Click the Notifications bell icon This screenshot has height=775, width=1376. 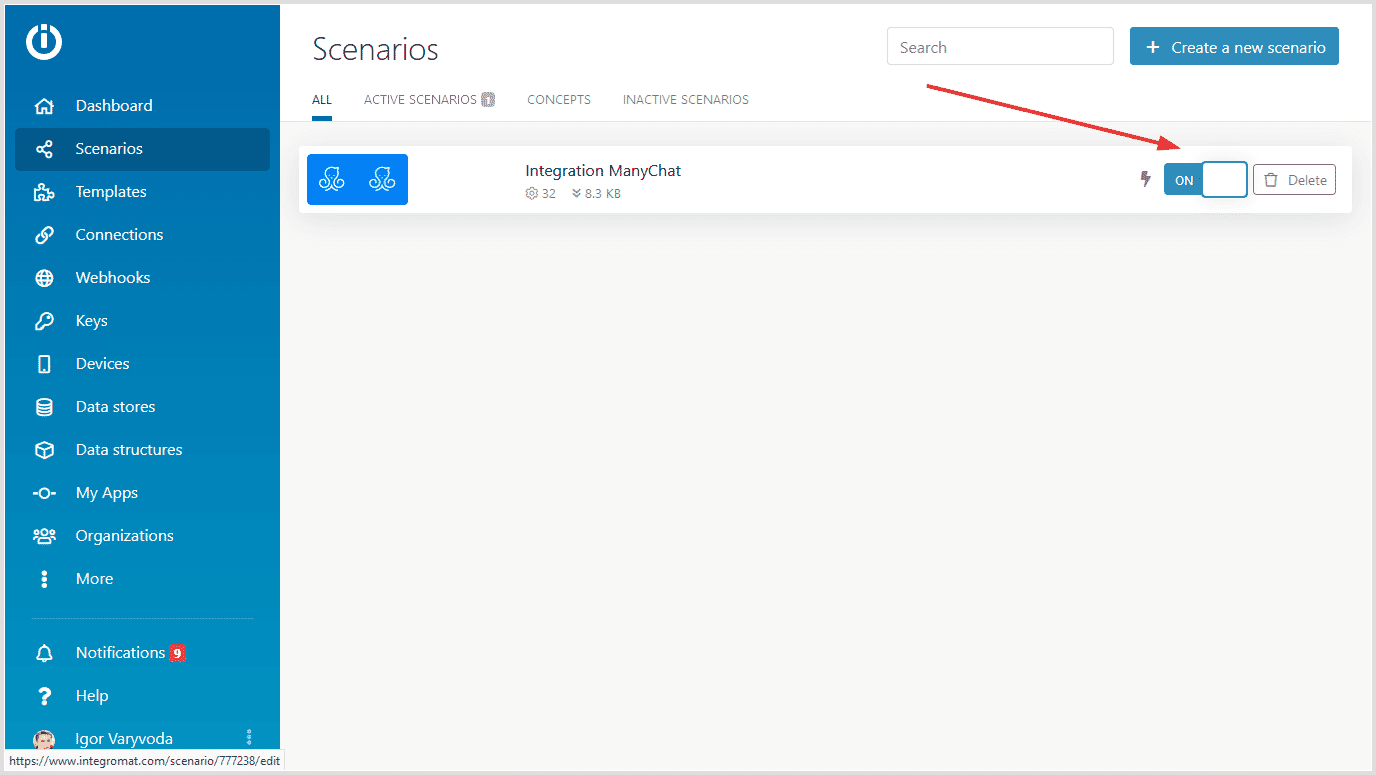point(44,653)
